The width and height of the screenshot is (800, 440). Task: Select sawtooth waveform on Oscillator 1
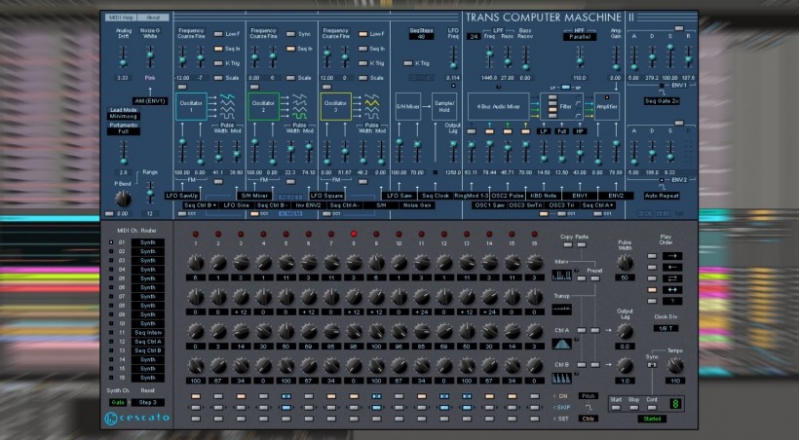(x=227, y=96)
